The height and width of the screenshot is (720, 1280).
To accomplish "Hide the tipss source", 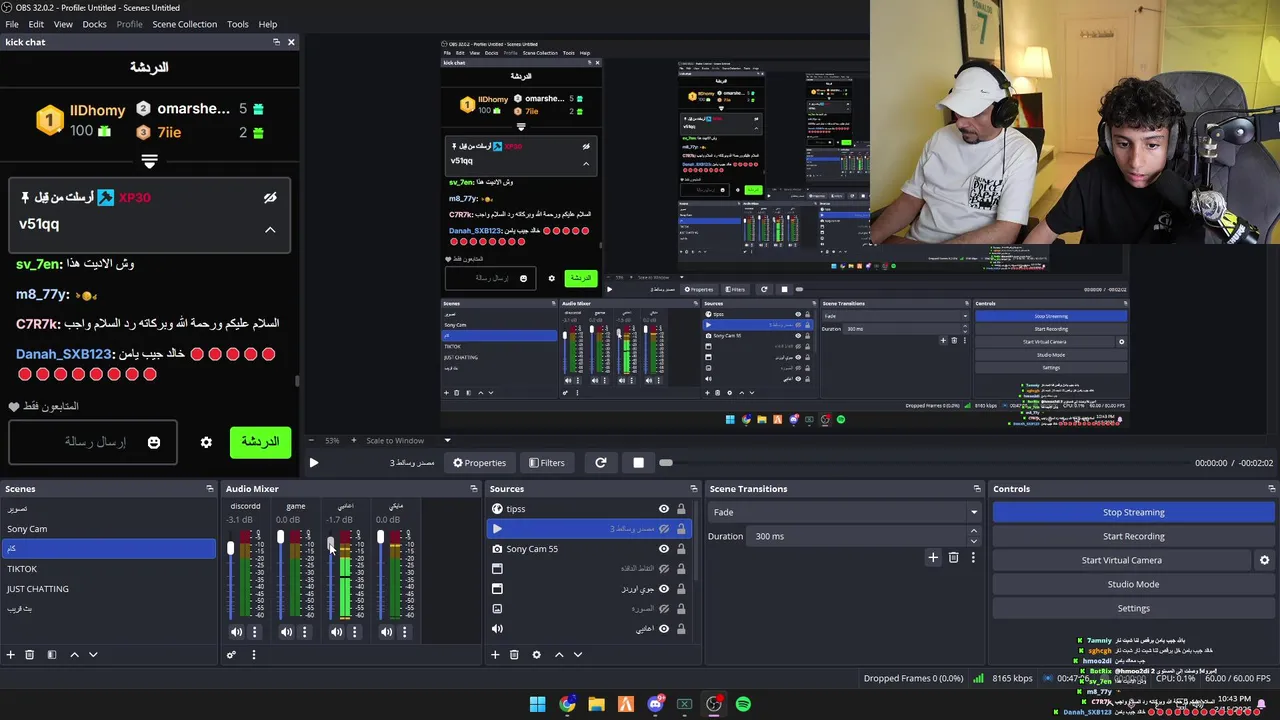I will (663, 509).
